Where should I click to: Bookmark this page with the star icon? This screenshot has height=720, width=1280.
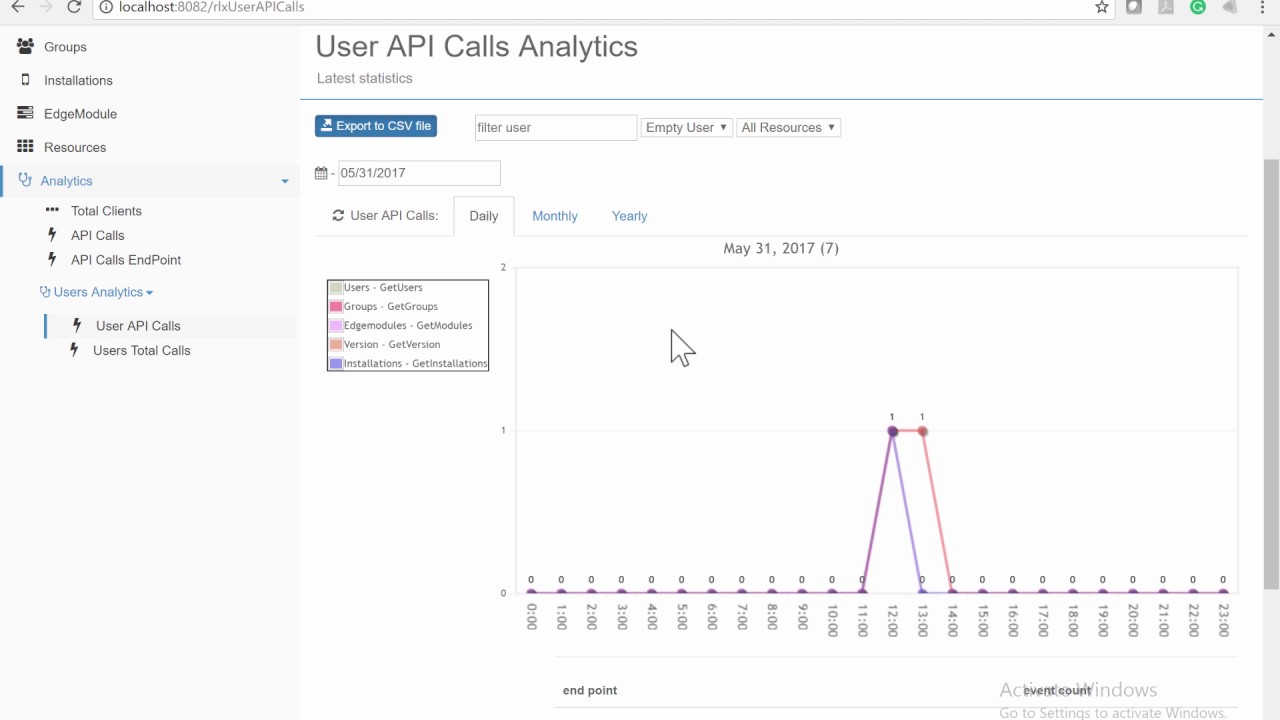tap(1102, 7)
